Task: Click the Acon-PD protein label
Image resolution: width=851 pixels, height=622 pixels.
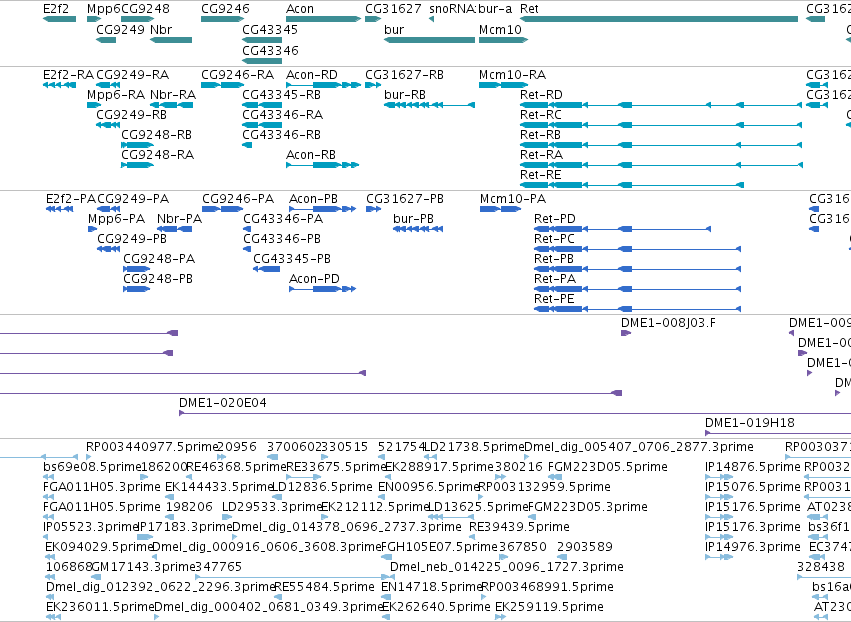Action: click(x=314, y=279)
